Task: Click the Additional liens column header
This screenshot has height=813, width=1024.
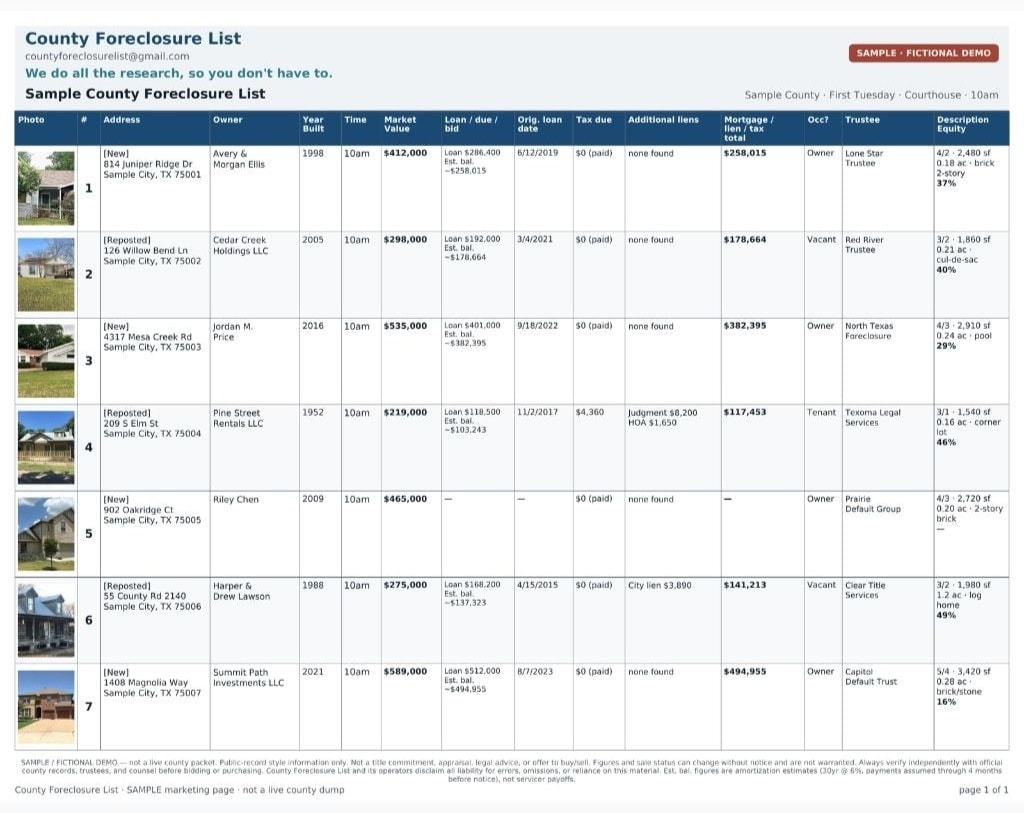Action: click(x=663, y=120)
